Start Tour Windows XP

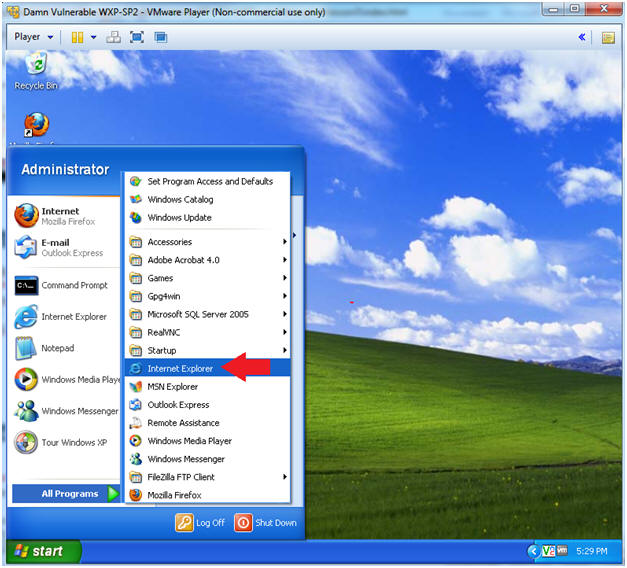[x=64, y=442]
